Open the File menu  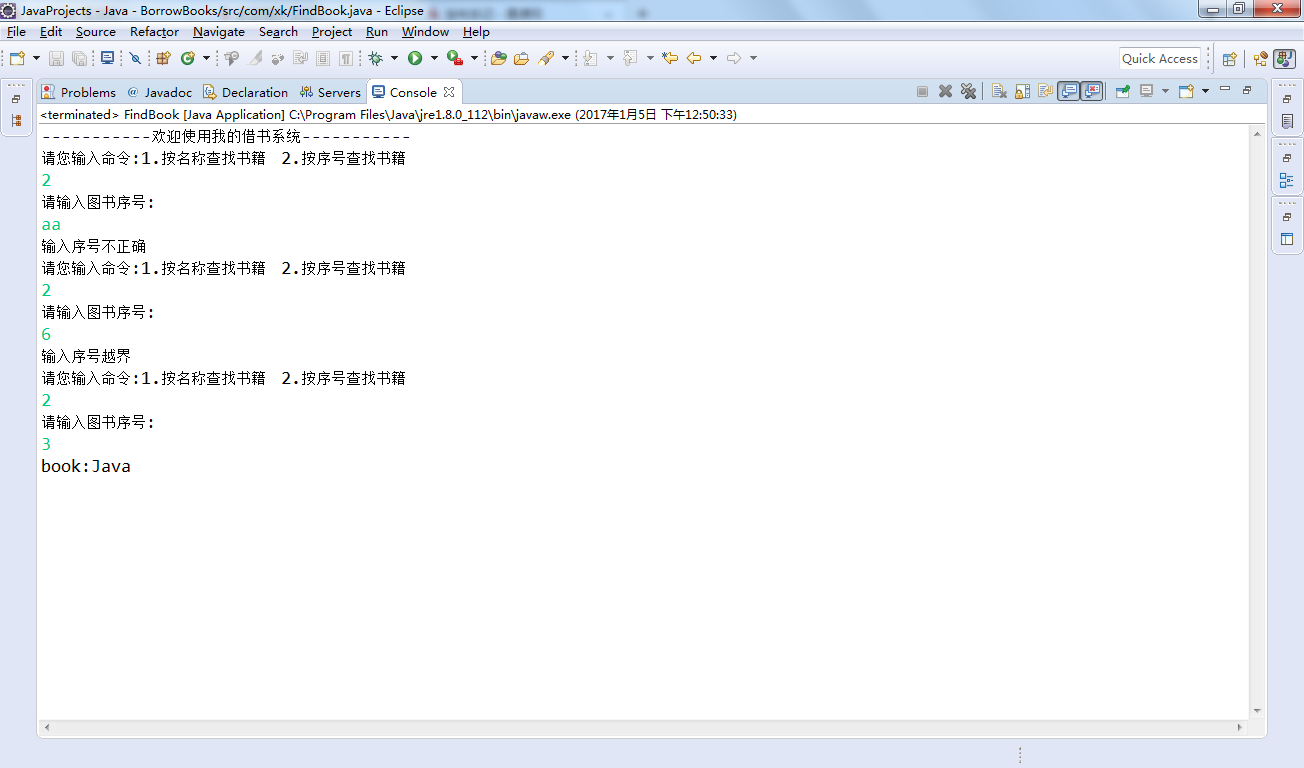16,32
